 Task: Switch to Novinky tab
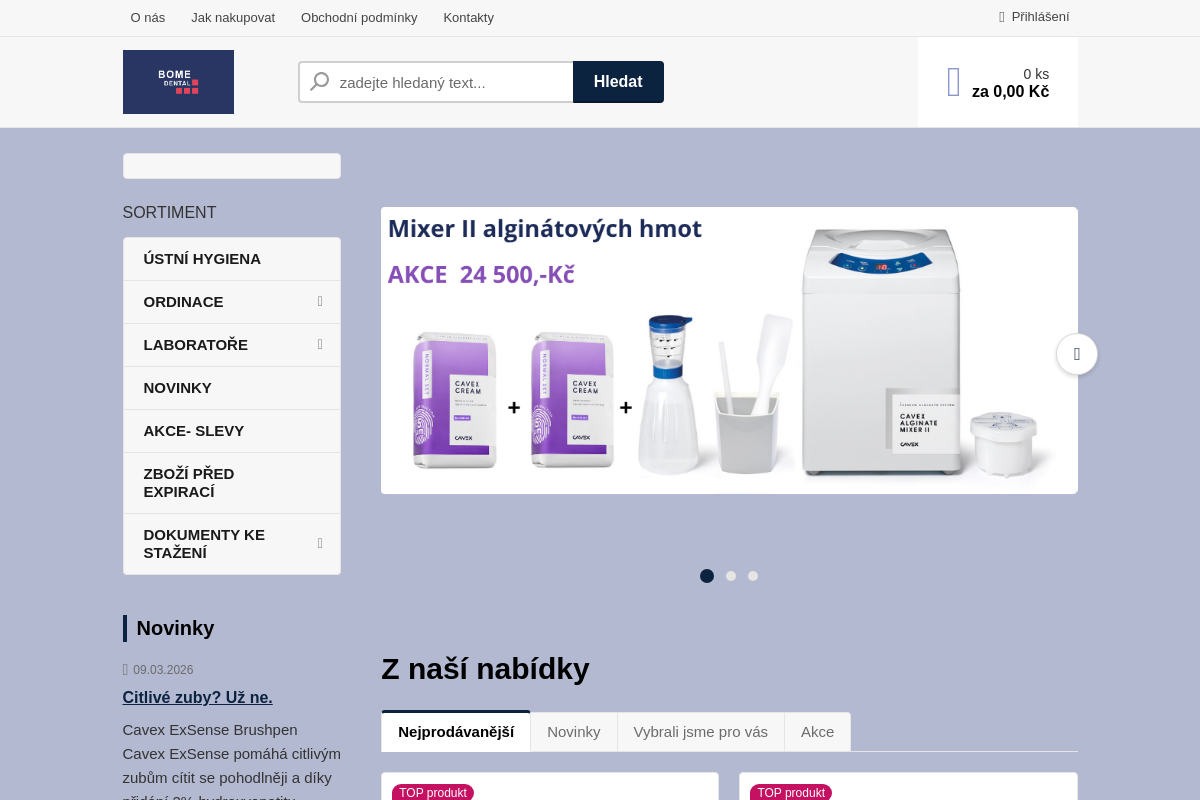[574, 732]
